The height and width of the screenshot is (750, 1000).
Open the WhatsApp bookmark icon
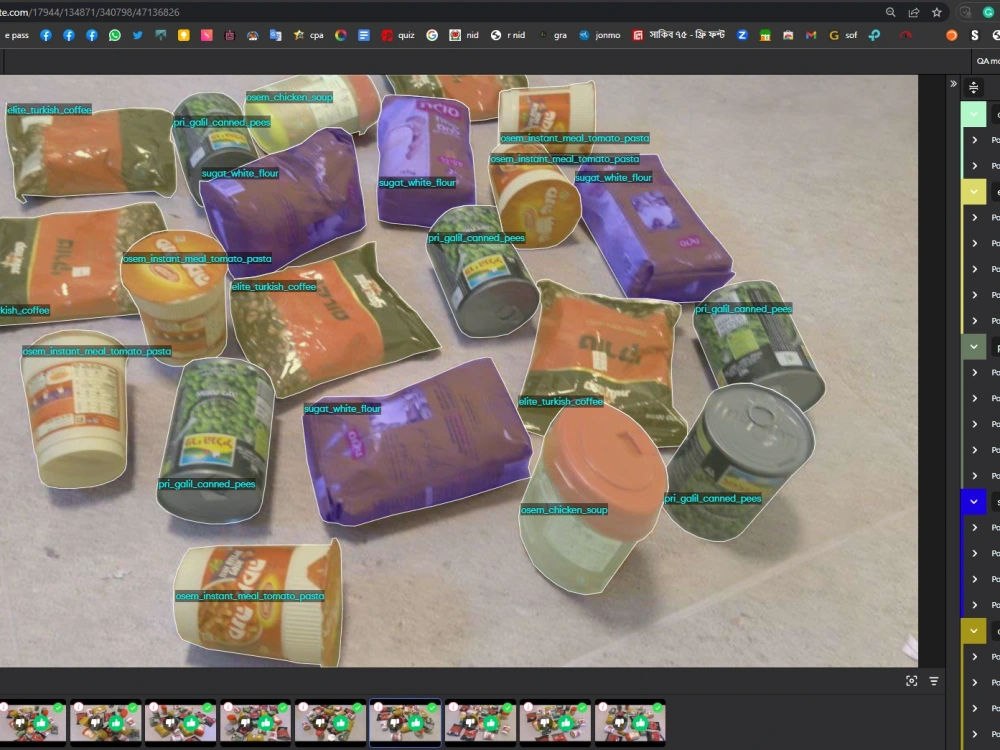115,35
